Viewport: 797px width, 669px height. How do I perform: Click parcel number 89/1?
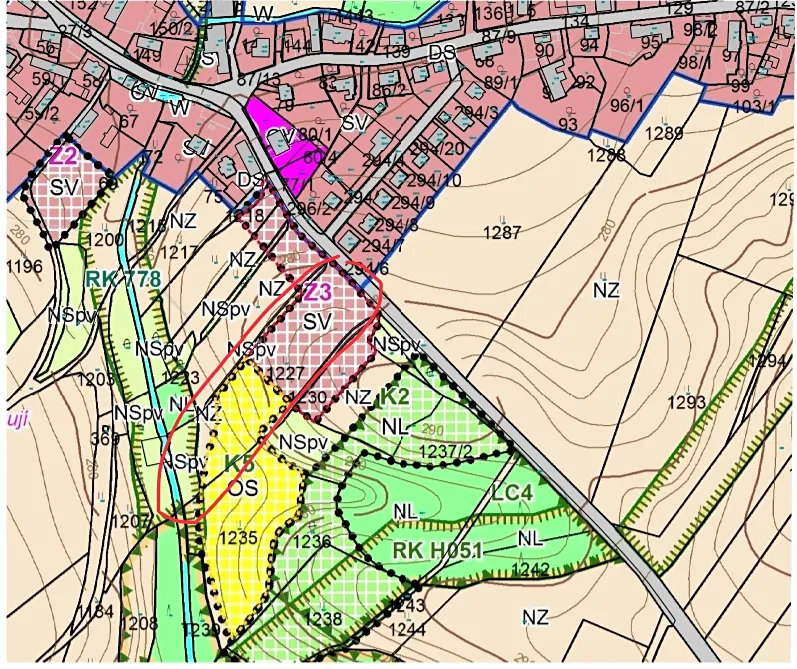tap(500, 82)
